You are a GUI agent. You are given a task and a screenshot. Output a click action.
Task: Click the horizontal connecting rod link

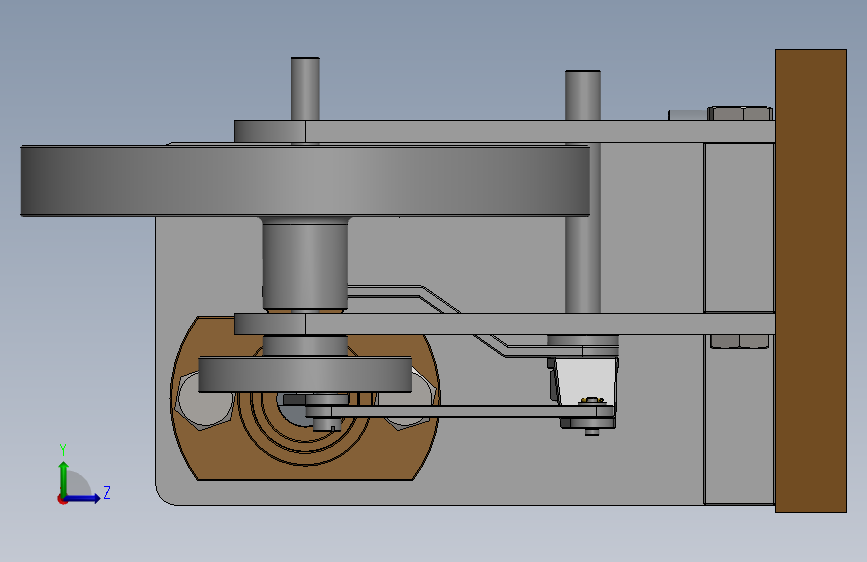[x=459, y=411]
